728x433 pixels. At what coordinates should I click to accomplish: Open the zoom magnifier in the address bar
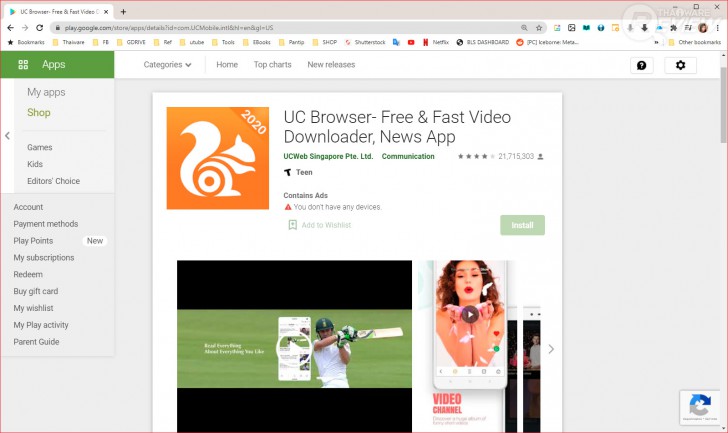(x=524, y=28)
